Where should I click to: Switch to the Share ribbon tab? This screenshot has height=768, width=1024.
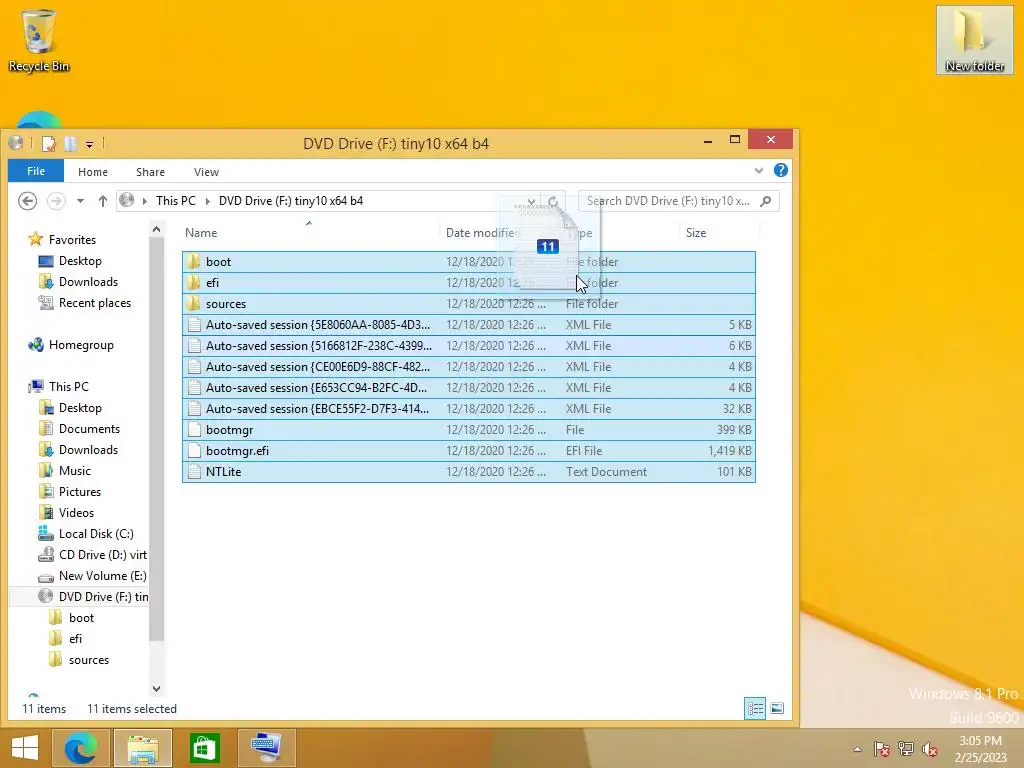(150, 172)
